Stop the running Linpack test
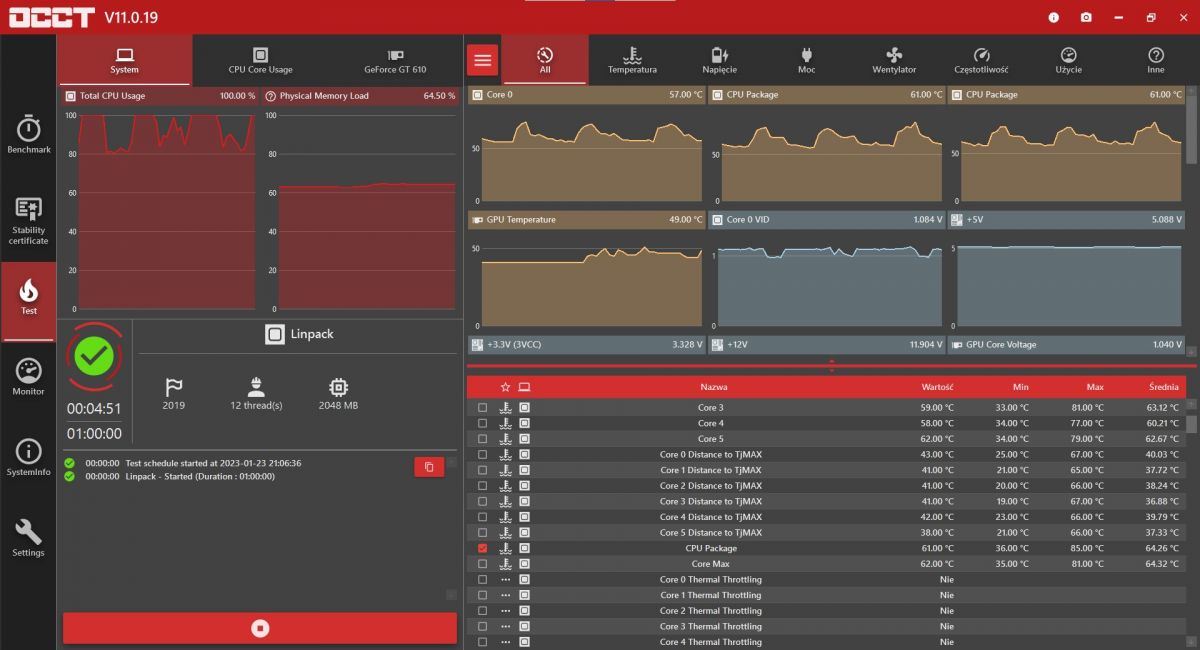The height and width of the screenshot is (650, 1200). point(260,628)
